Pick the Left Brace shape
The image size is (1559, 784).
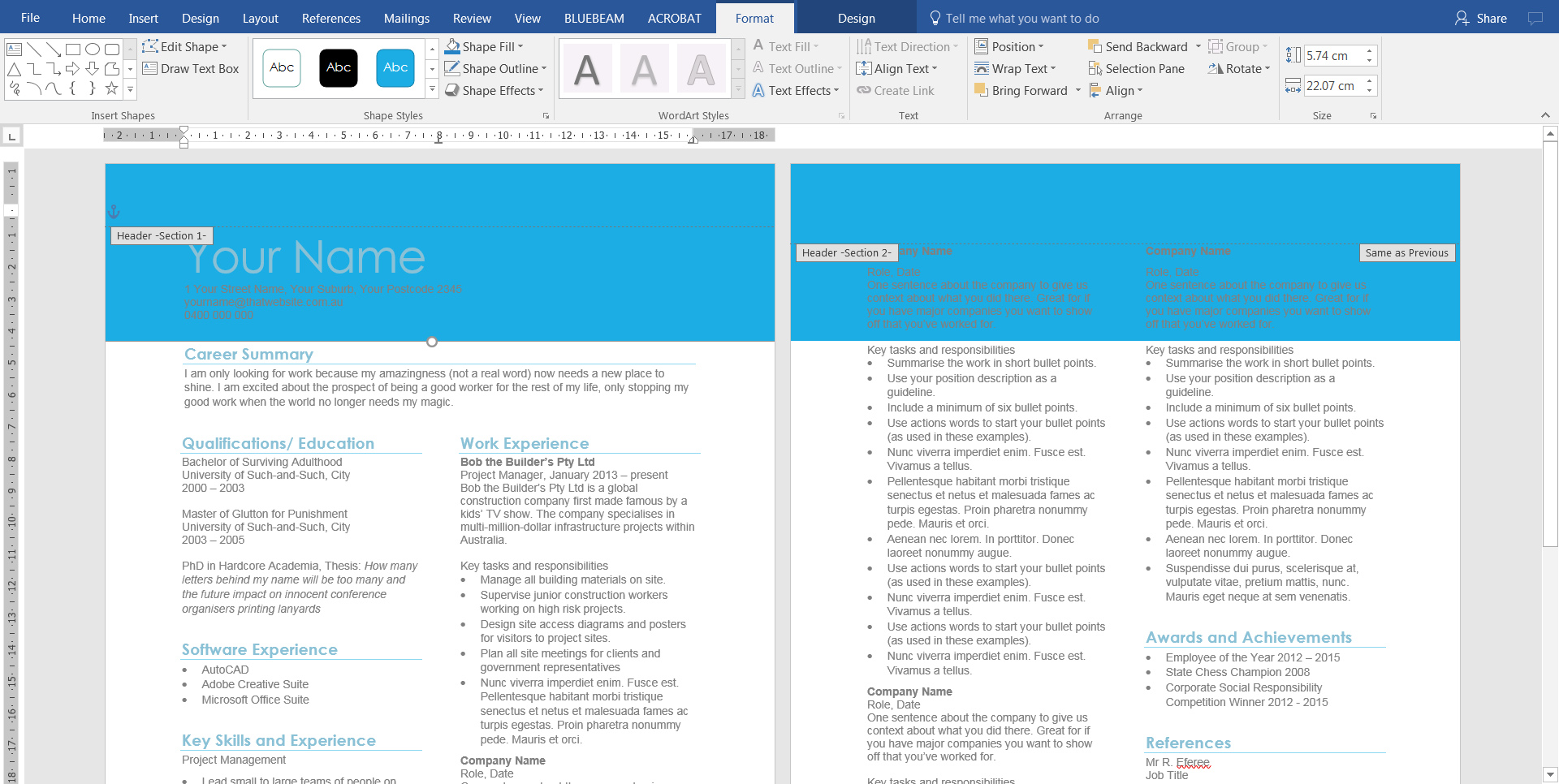pos(73,88)
